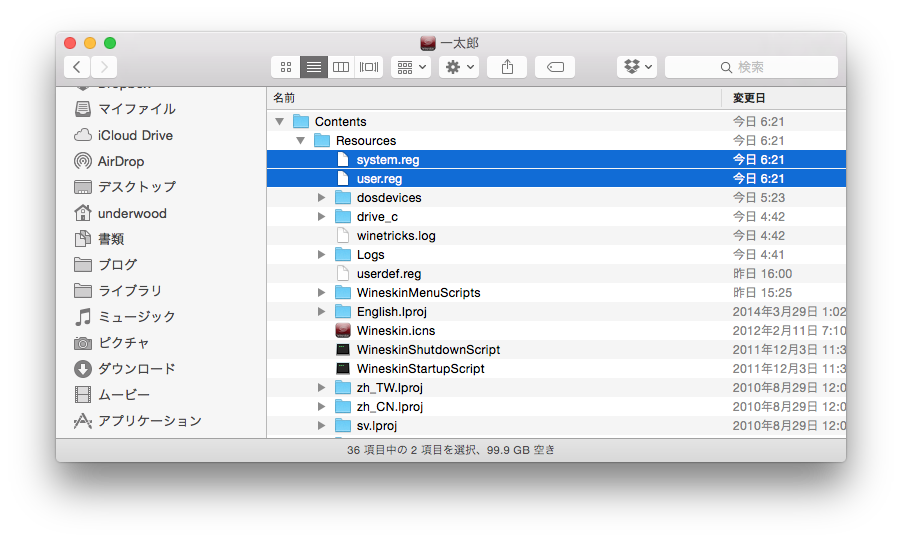
Task: Expand the drive_c folder
Action: [321, 216]
